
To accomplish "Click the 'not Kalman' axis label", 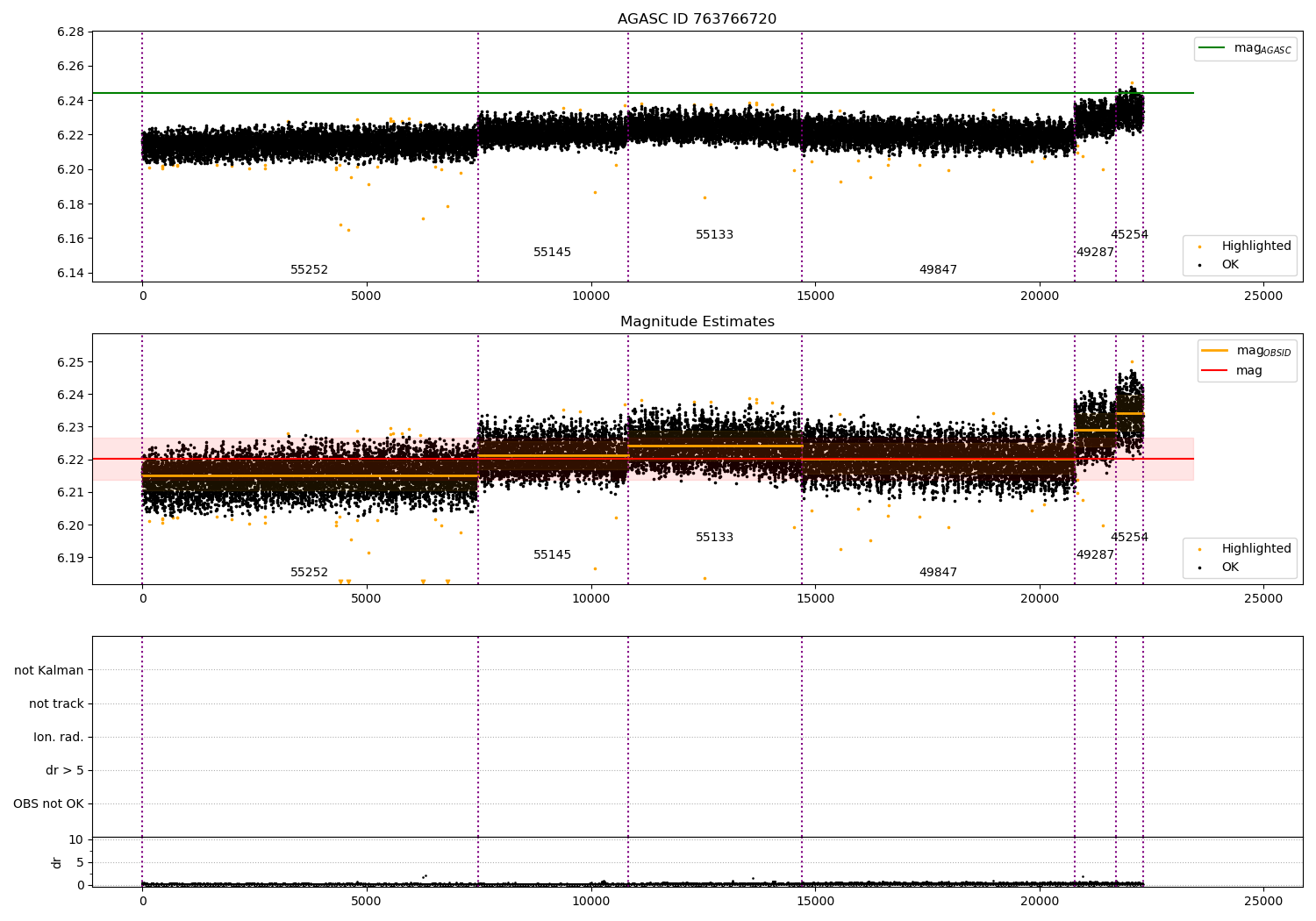I will [49, 671].
